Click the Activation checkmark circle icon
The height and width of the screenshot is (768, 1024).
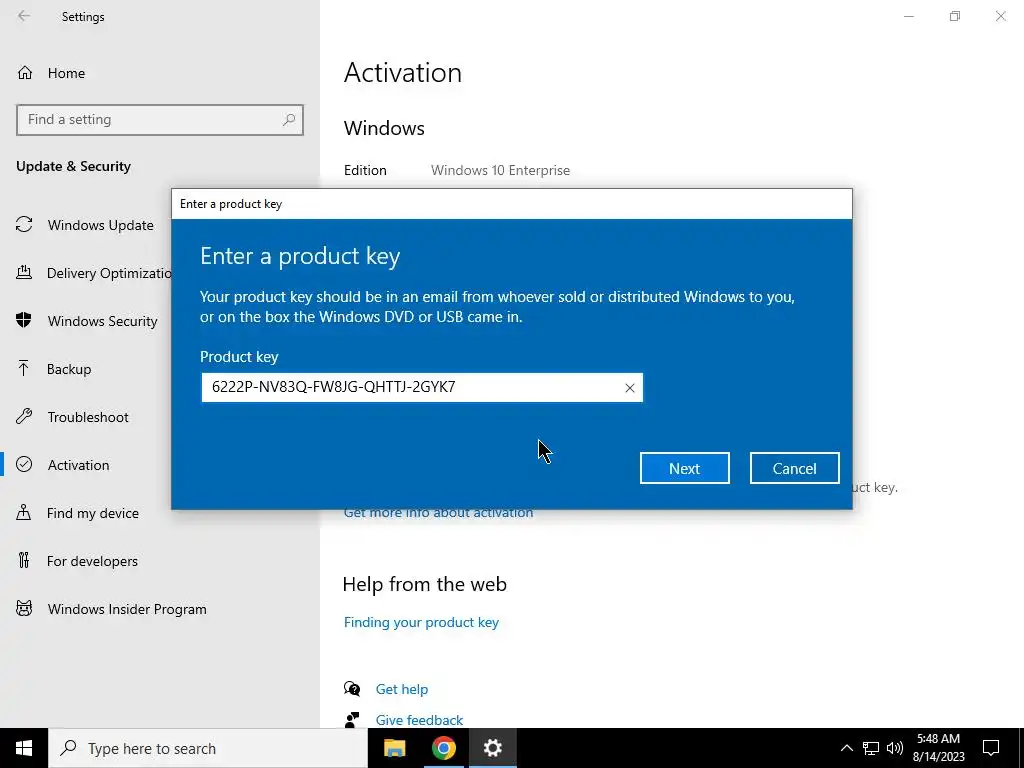click(x=24, y=464)
